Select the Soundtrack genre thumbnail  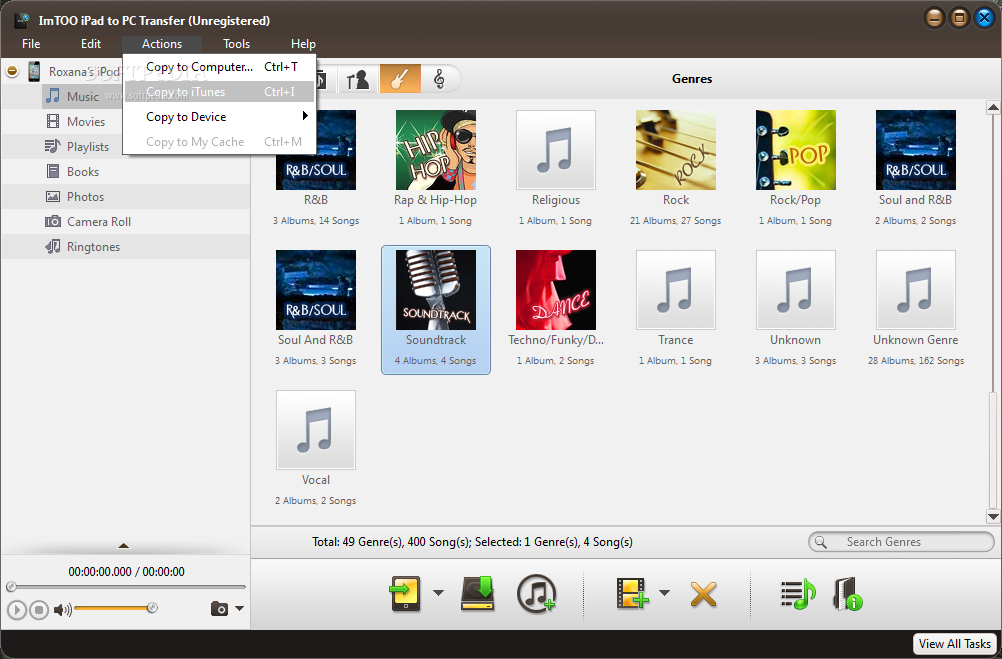[x=435, y=290]
